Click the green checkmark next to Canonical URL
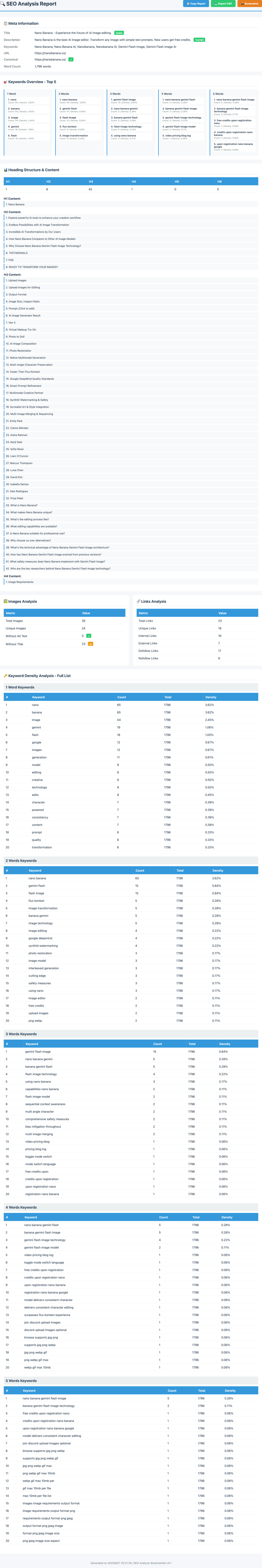 [x=71, y=60]
